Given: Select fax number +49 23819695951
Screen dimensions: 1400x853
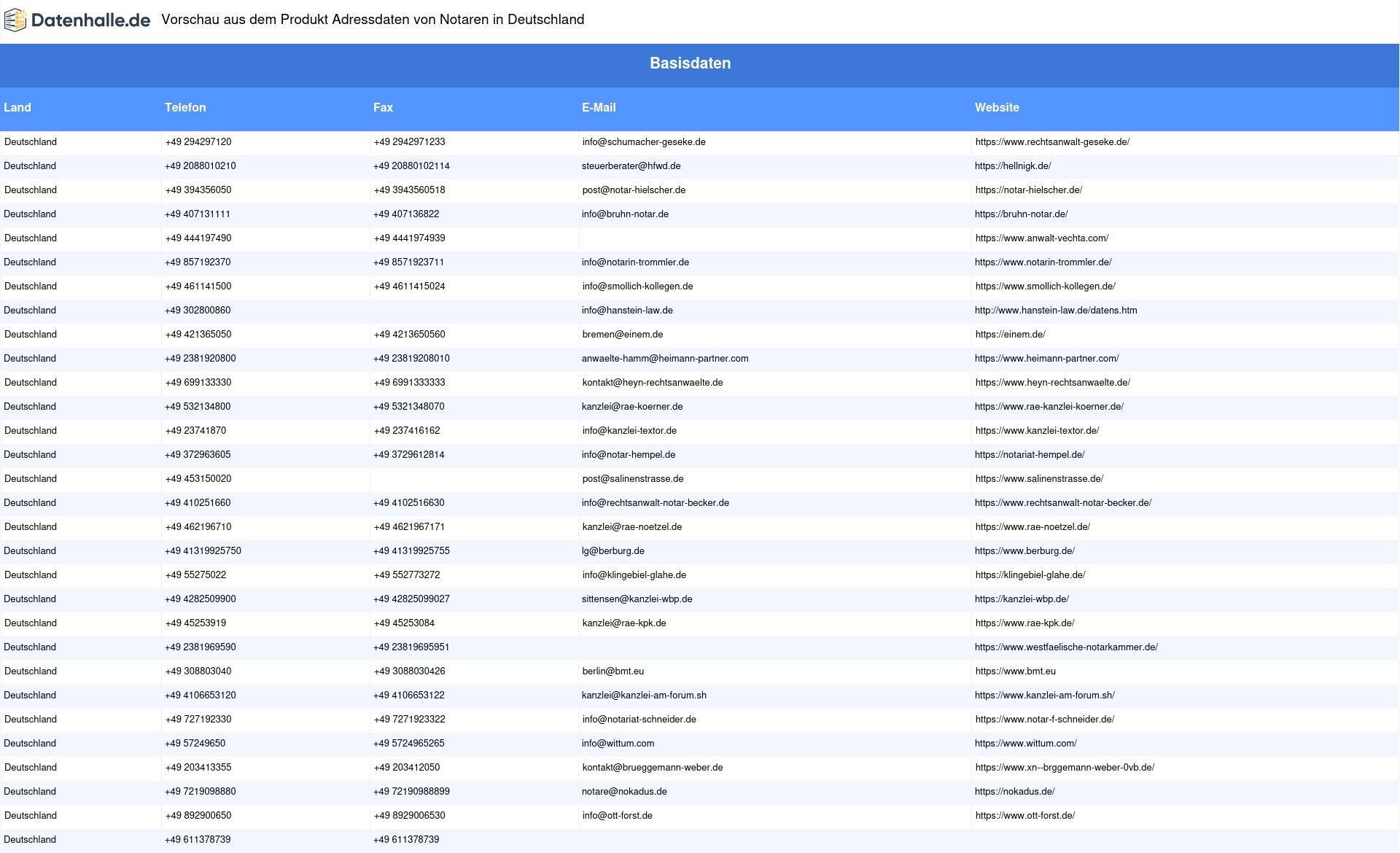Looking at the screenshot, I should click(x=411, y=647).
